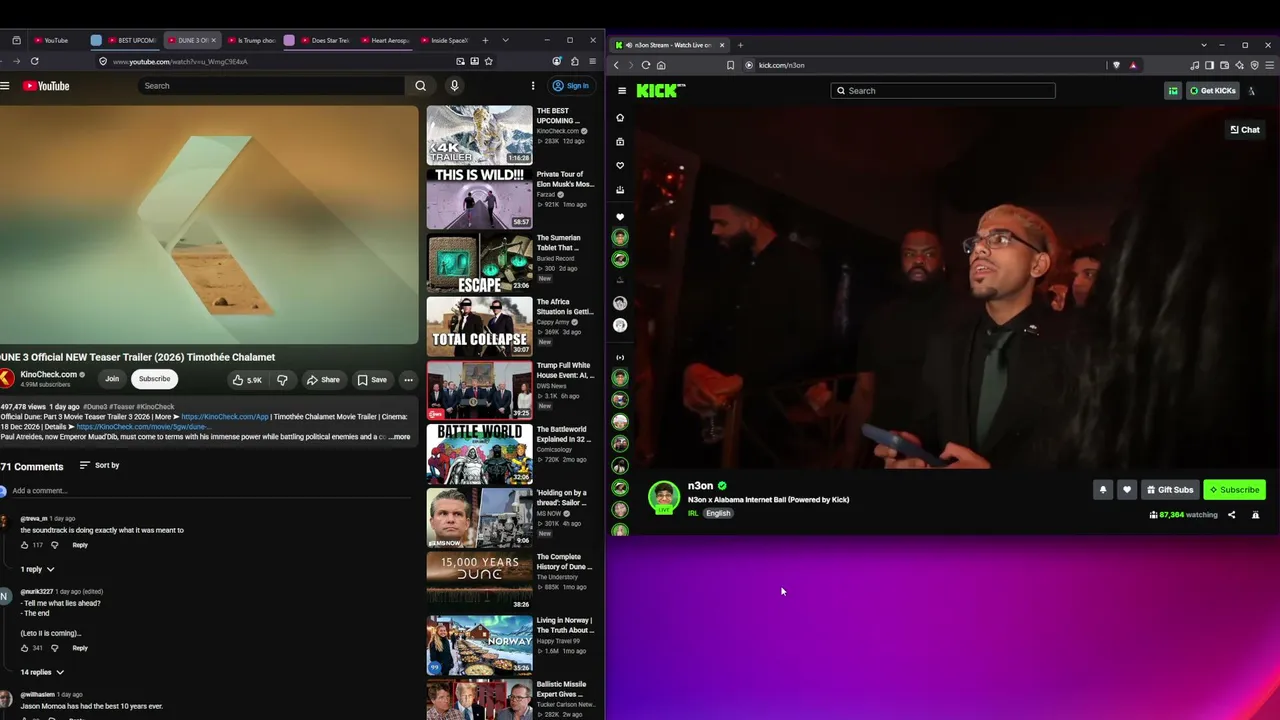Open new tab in YouTube browser
The image size is (1280, 720).
485,40
